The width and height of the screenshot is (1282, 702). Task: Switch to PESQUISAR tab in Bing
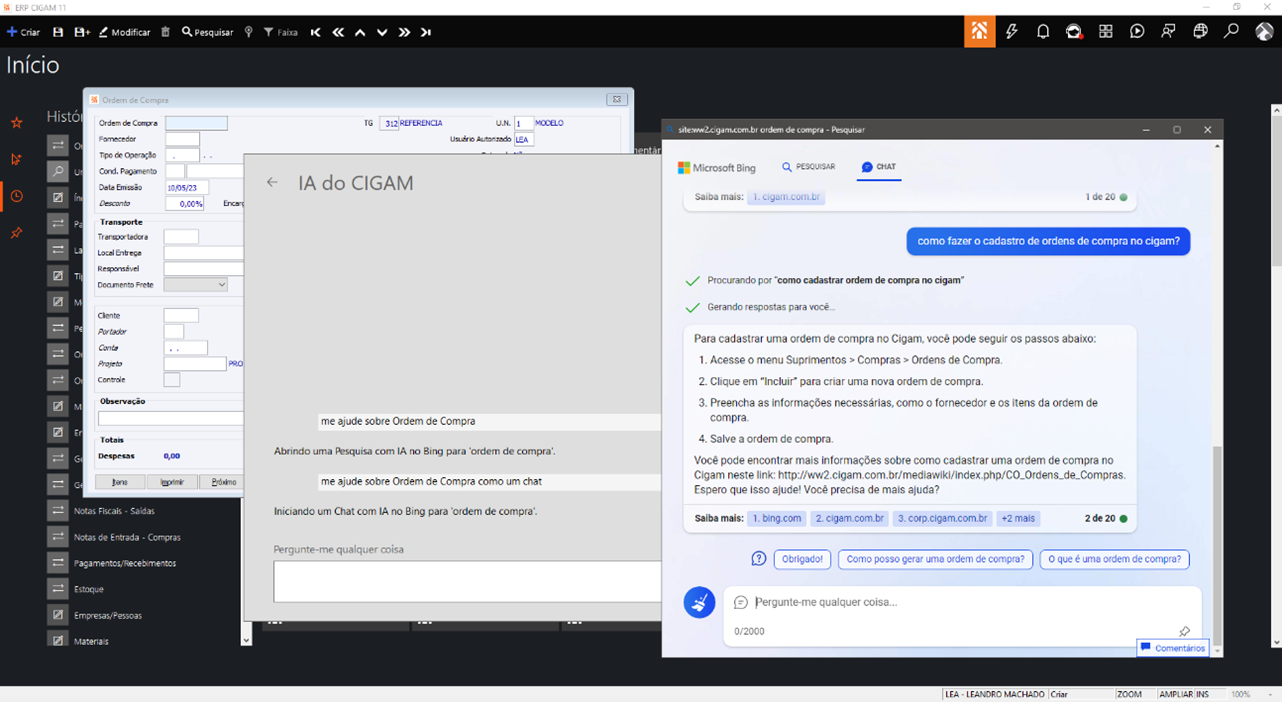[x=809, y=167]
